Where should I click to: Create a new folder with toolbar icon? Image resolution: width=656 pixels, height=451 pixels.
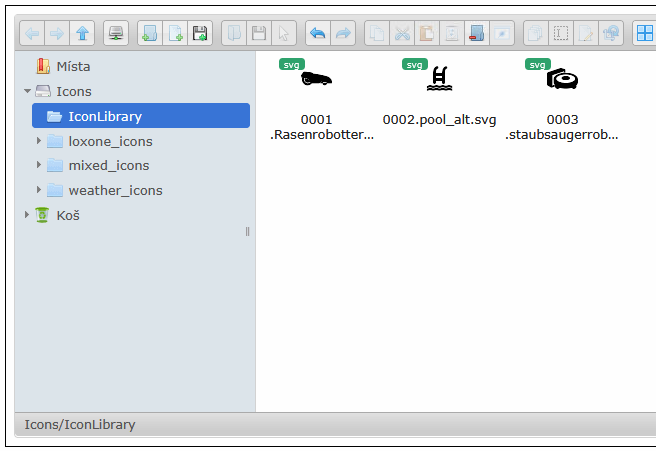(x=150, y=33)
